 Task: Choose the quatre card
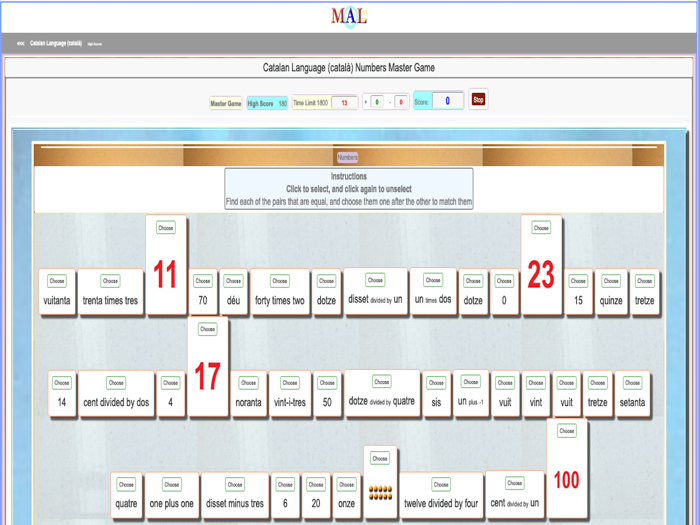[x=126, y=485]
